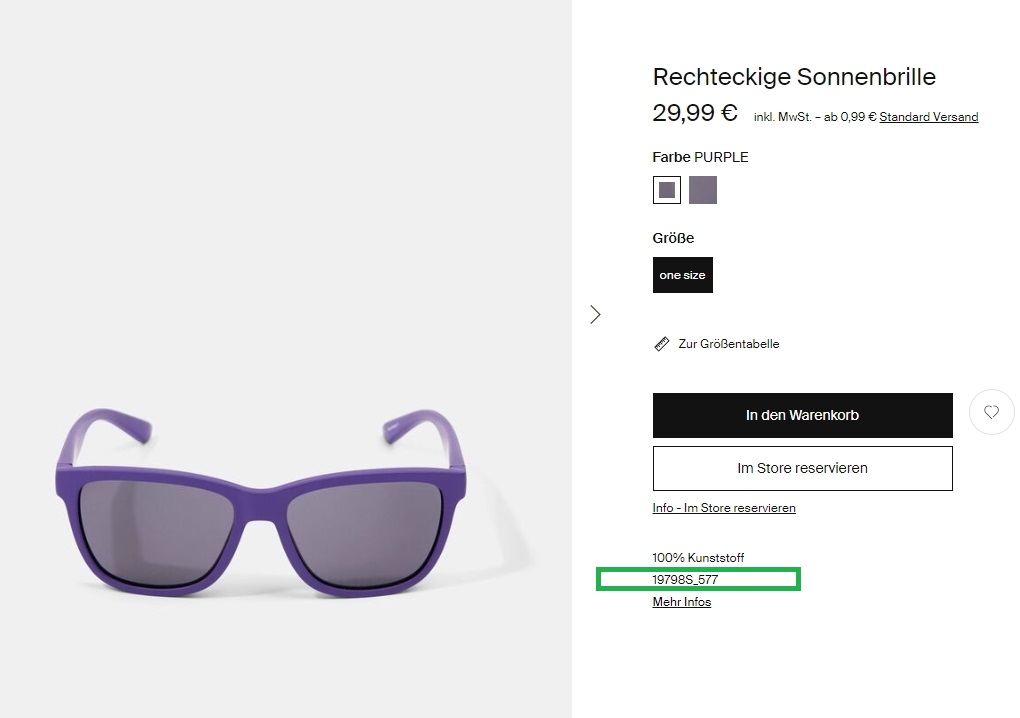Viewport: 1020px width, 718px height.
Task: Select the 'one size' size option
Action: (x=682, y=275)
